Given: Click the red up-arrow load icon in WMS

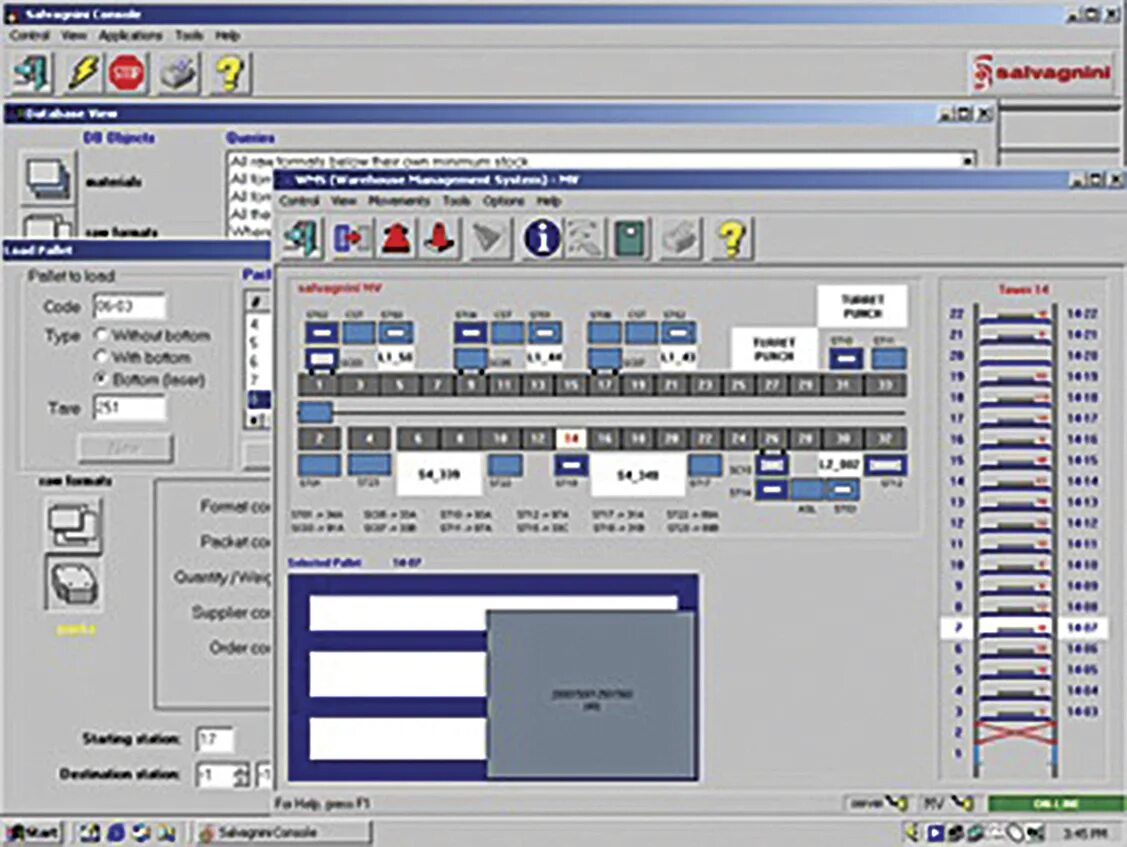Looking at the screenshot, I should tap(396, 238).
